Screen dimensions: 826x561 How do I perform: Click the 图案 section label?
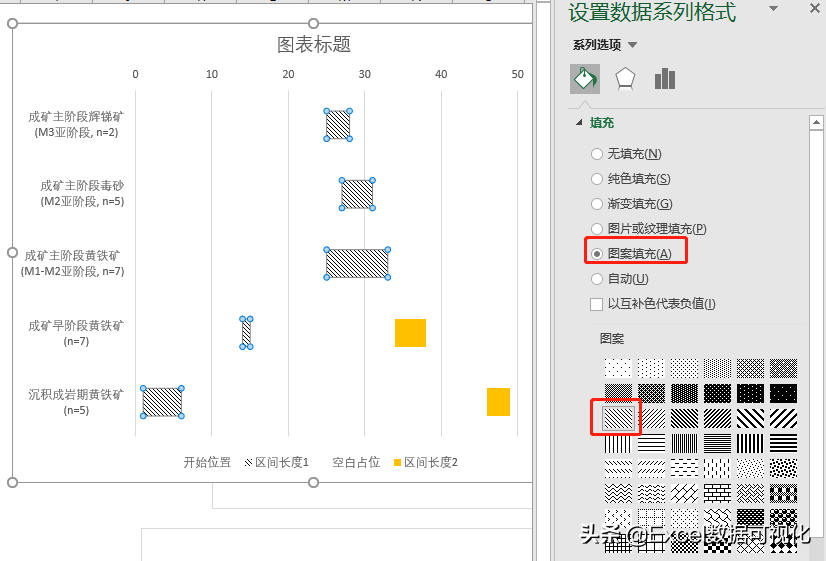point(612,339)
